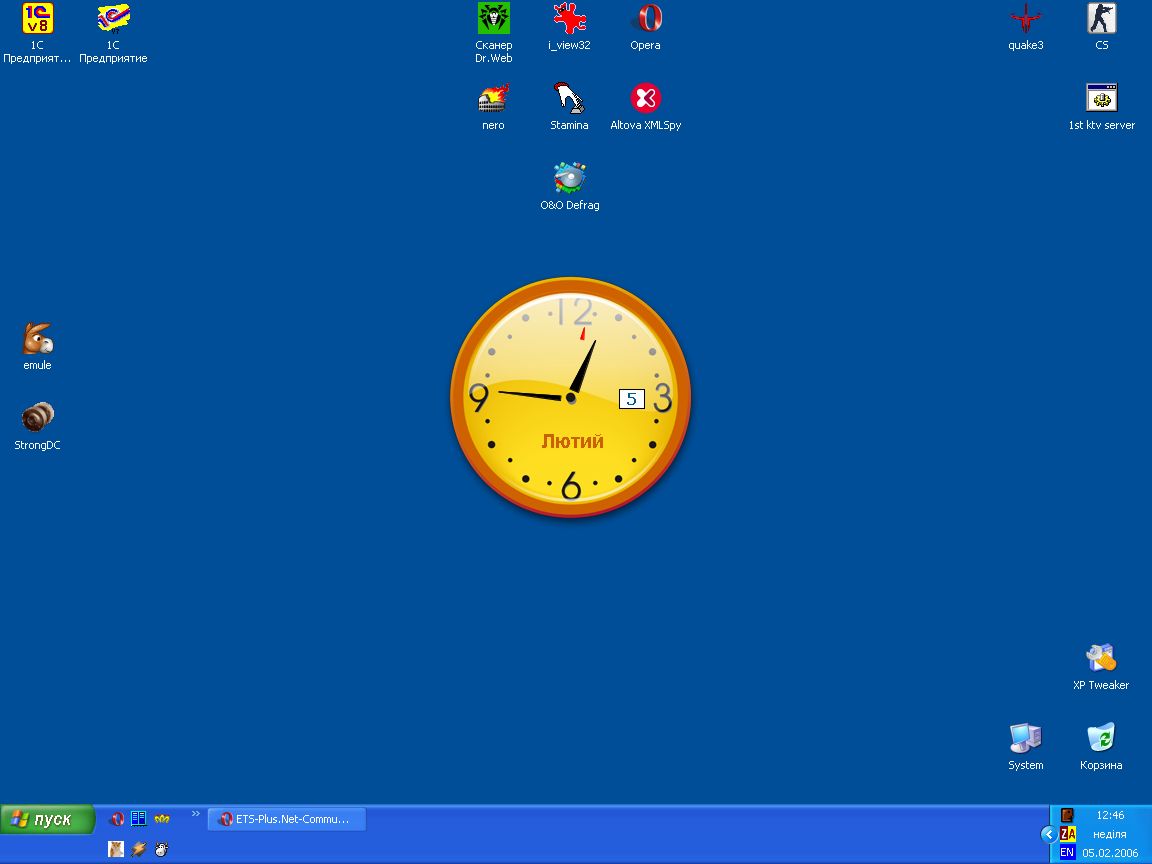Click the Altova XMLSpy desktop icon
The height and width of the screenshot is (864, 1152).
click(x=646, y=99)
